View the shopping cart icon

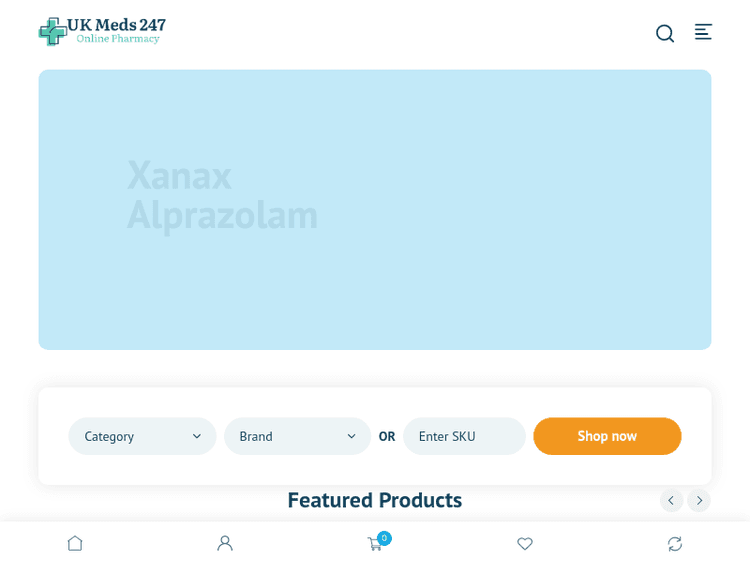click(x=374, y=544)
